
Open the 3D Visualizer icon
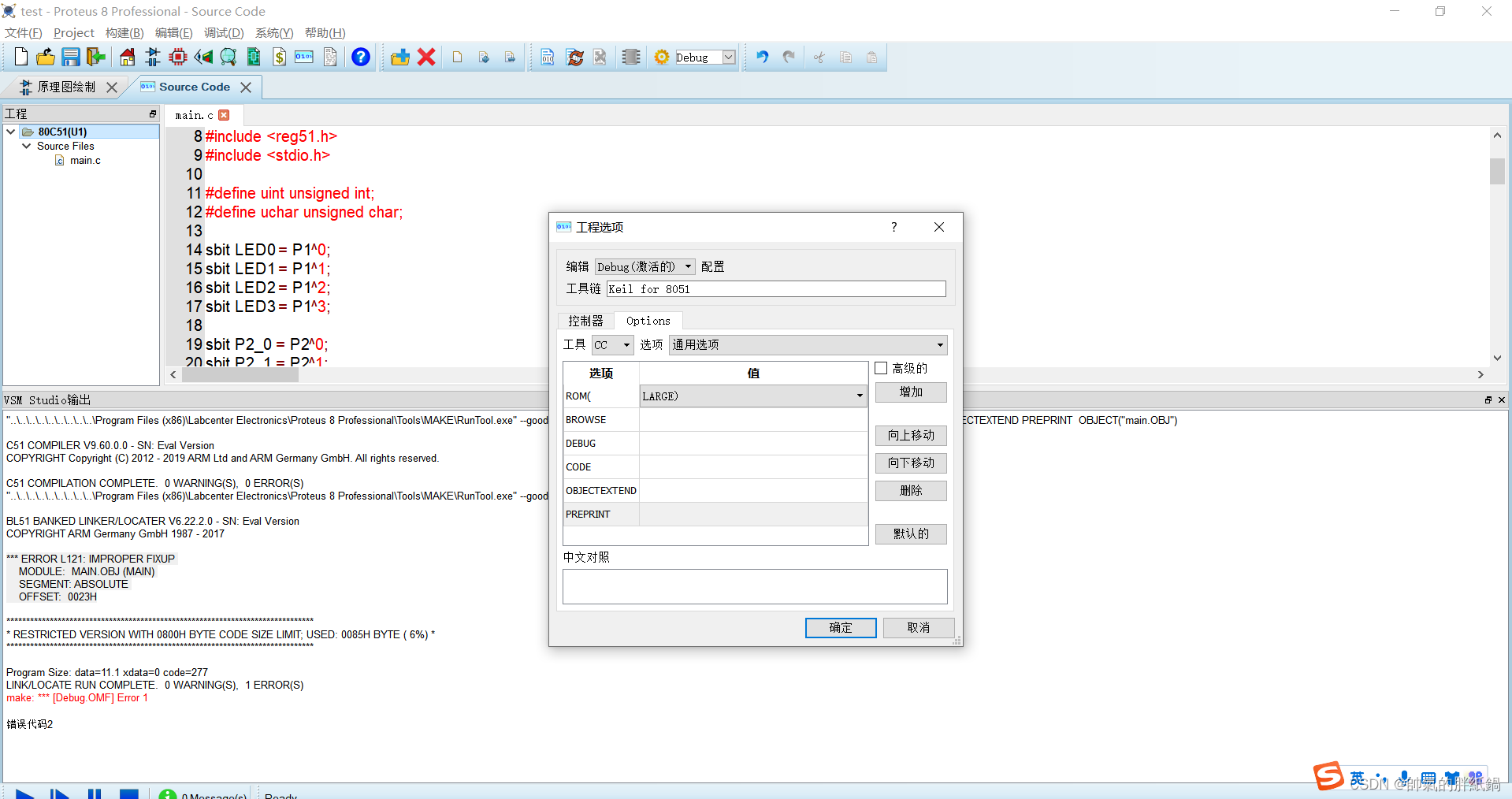coord(203,57)
